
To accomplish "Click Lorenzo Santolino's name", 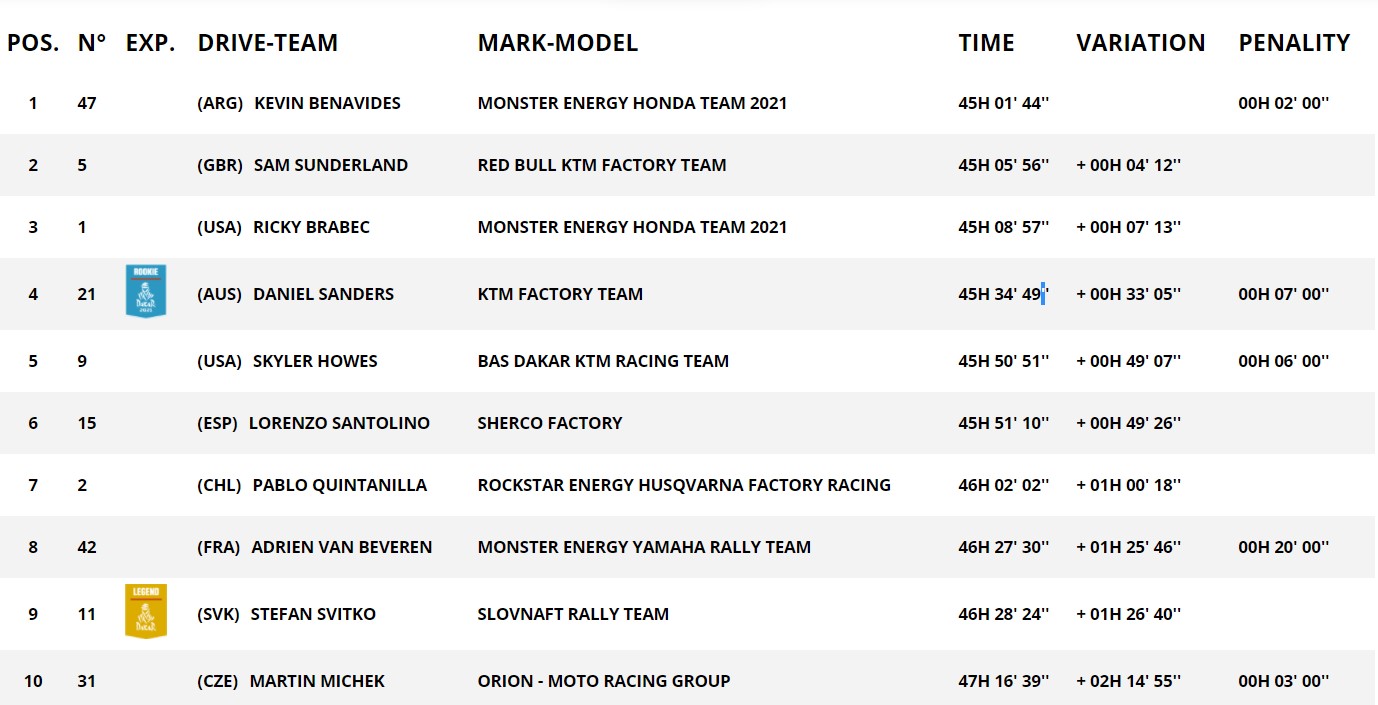I will (x=339, y=423).
